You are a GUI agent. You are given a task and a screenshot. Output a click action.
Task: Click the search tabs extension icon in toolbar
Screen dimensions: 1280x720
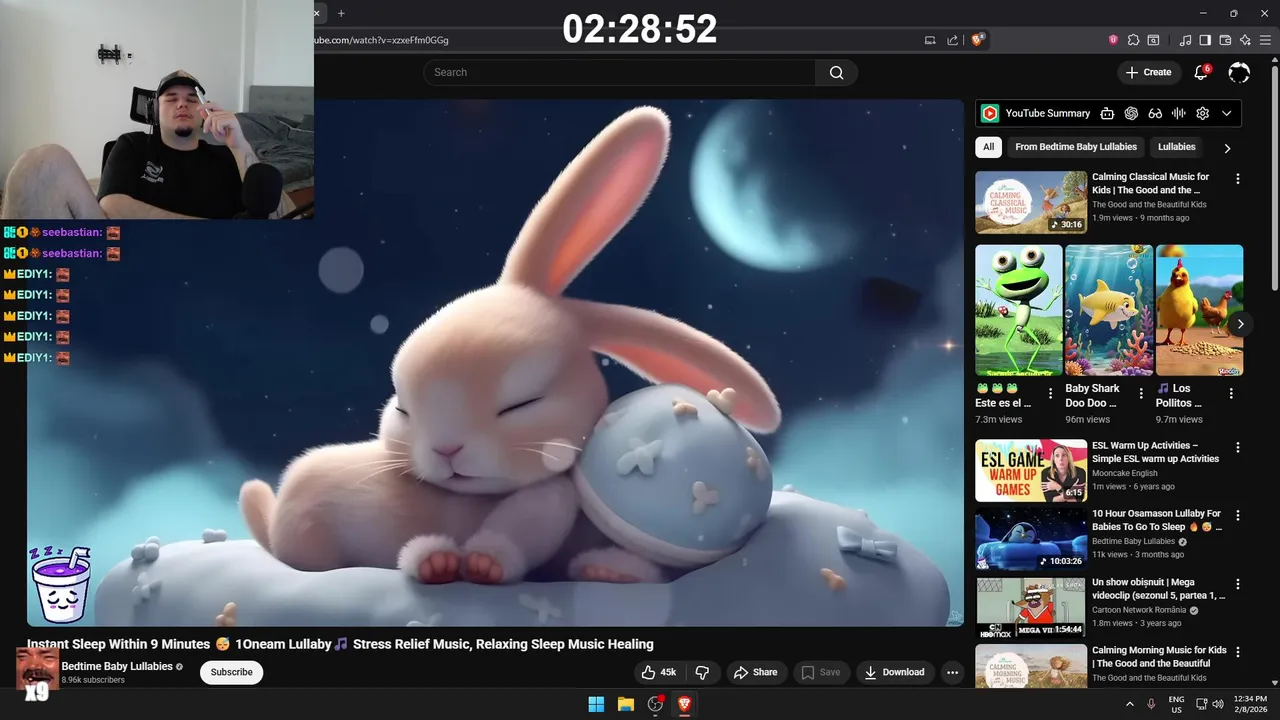[1153, 40]
